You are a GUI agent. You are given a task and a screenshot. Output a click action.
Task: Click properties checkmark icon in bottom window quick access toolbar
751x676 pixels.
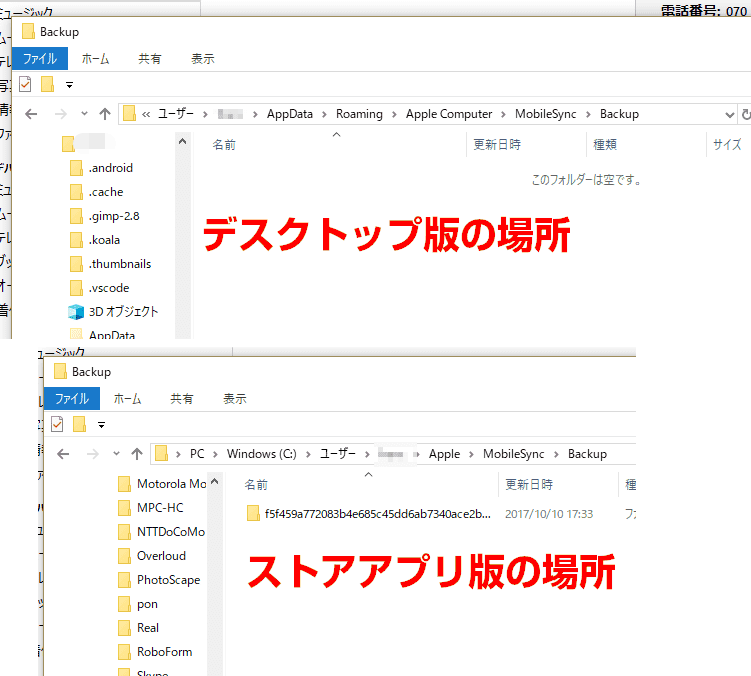pos(57,424)
